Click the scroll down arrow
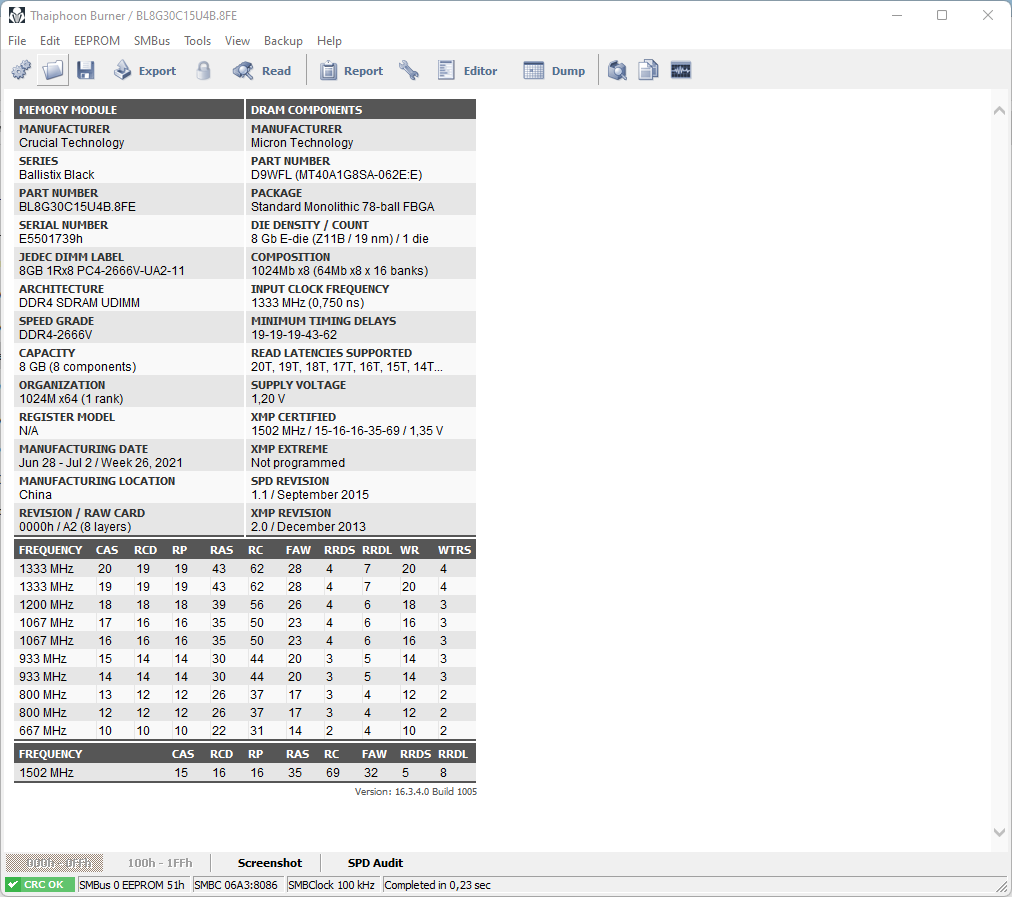The width and height of the screenshot is (1012, 897). click(999, 832)
